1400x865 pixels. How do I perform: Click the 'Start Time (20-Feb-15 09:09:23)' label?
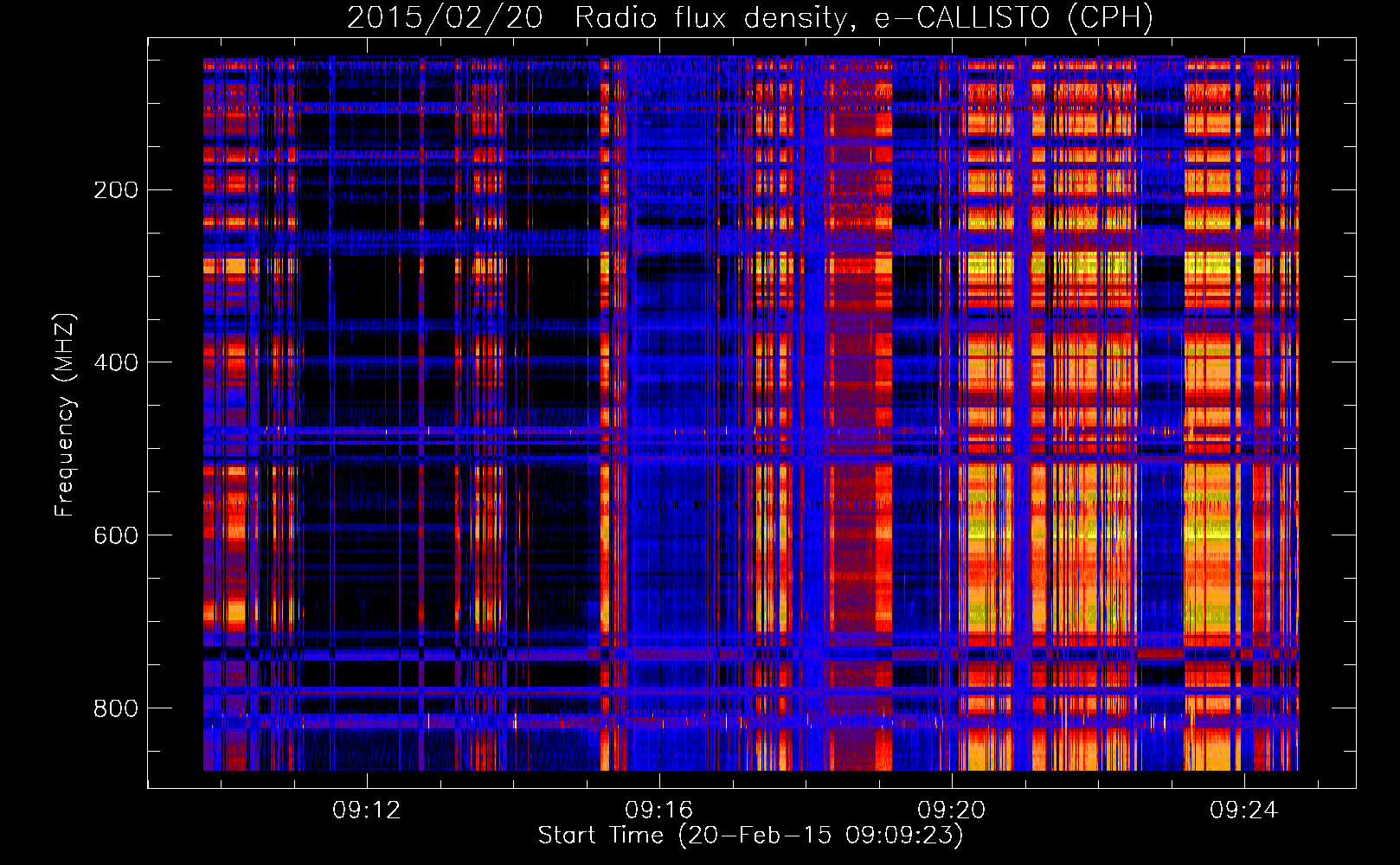click(x=750, y=836)
